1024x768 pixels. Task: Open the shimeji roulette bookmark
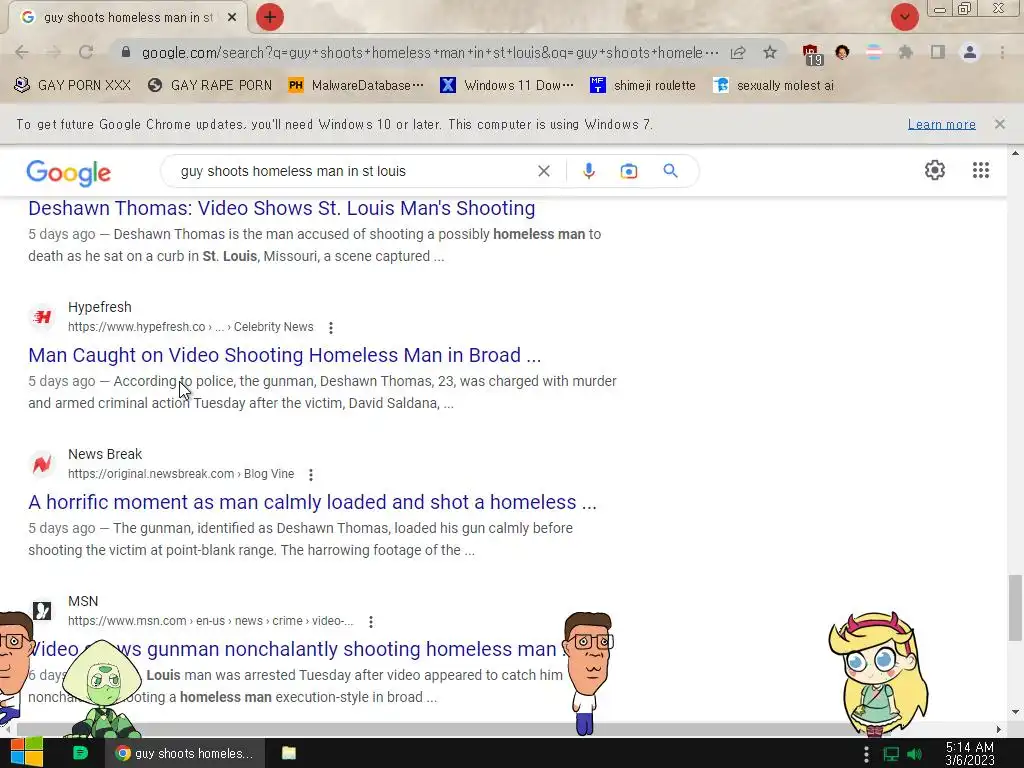point(643,86)
